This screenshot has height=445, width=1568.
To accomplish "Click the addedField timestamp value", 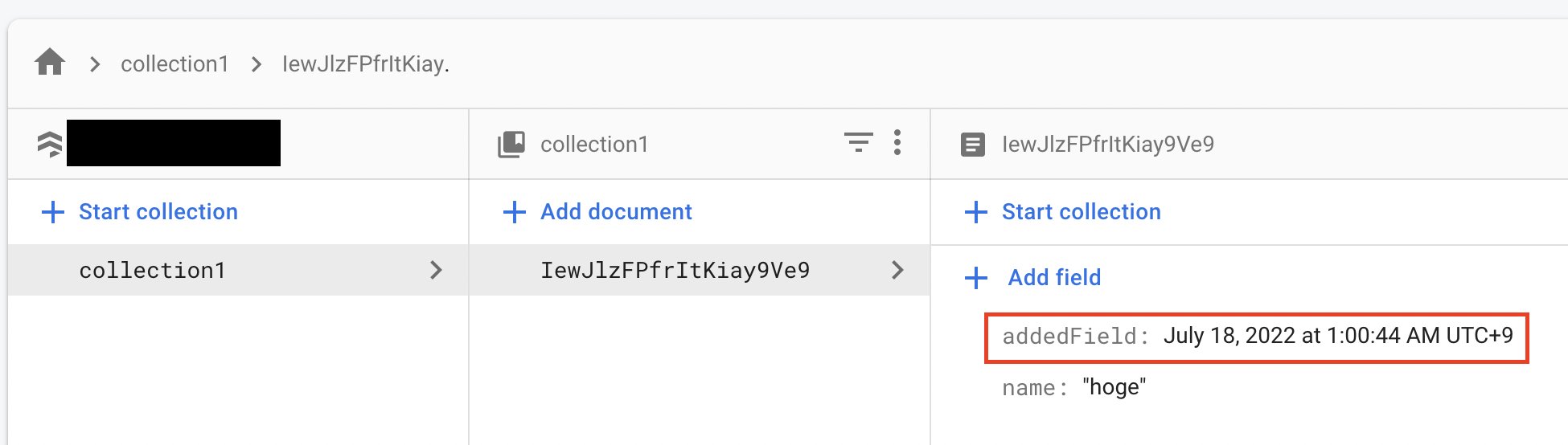I will pos(1337,336).
